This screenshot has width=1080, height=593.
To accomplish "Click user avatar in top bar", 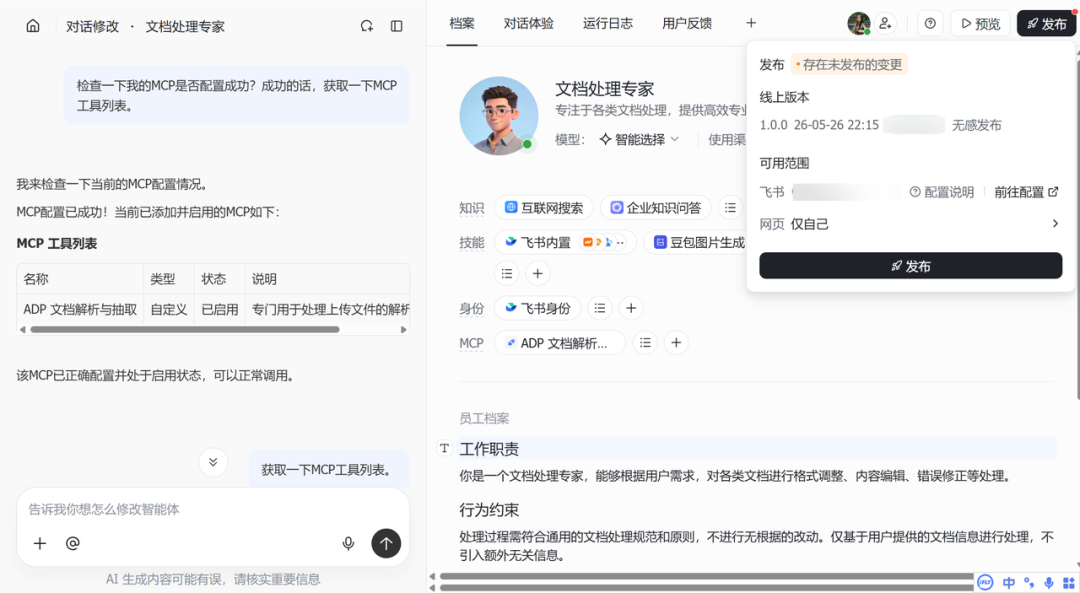I will pos(859,23).
